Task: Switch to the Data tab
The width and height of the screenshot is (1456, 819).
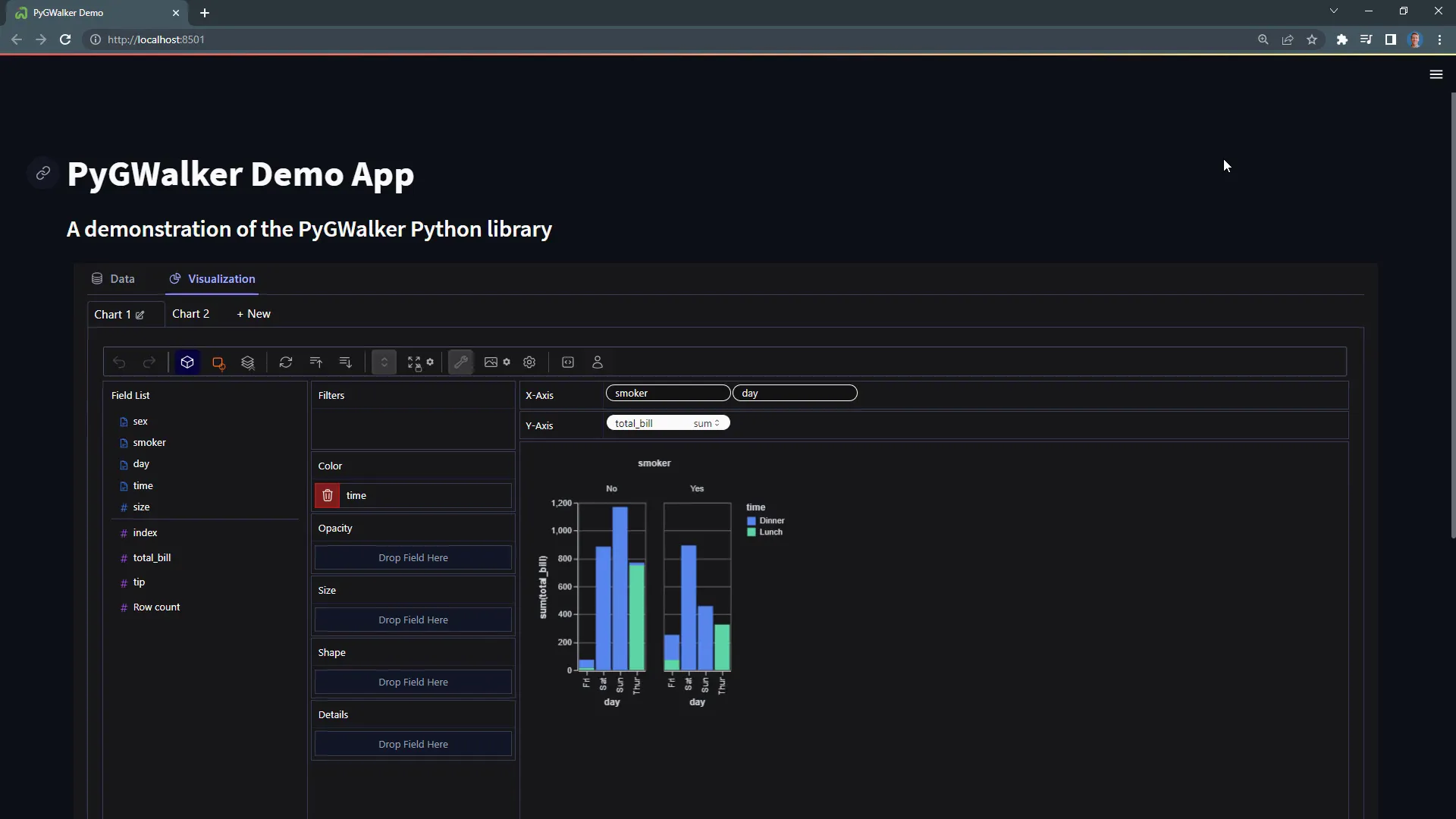Action: 121,279
